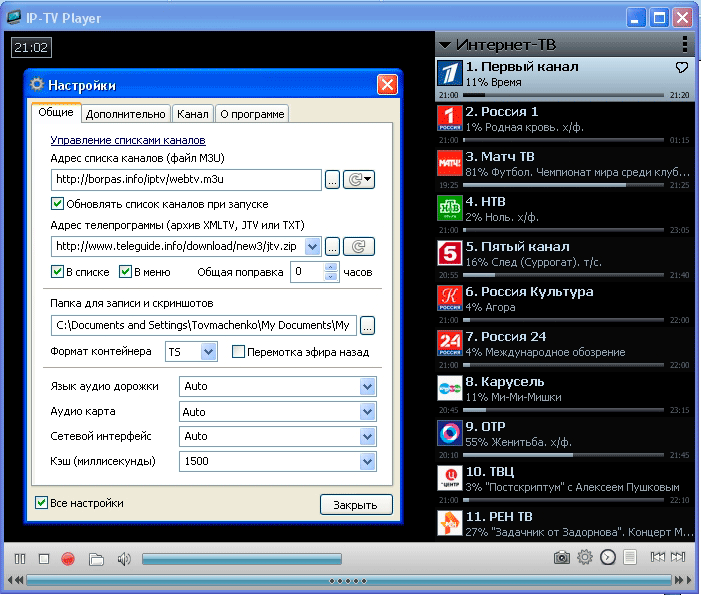Browse for TV guide file with '...' button

point(332,247)
